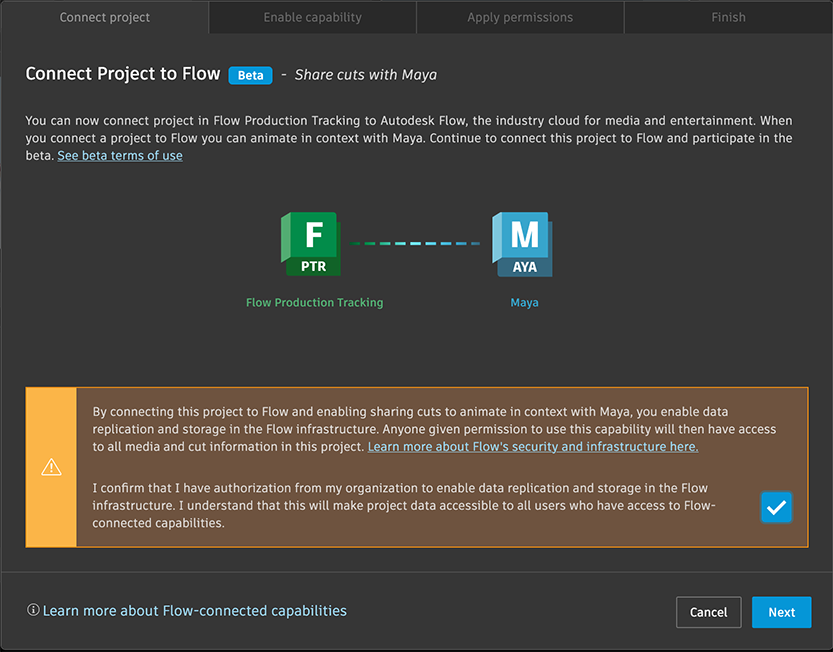Uncheck the authorization confirmation checkbox

click(776, 507)
